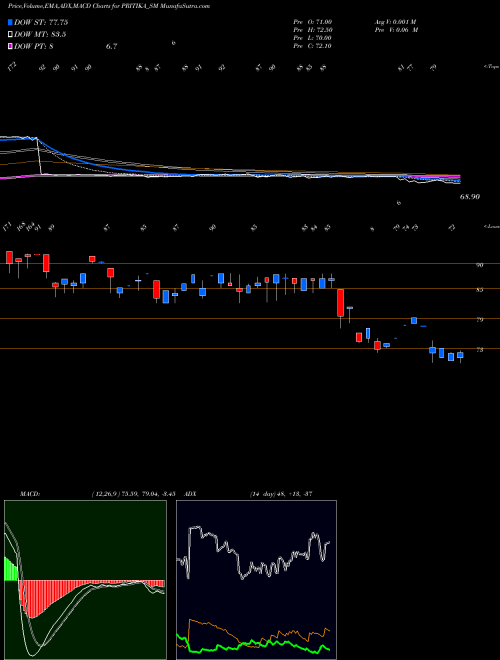Click the magenta DOW PT legend swatch

(10, 46)
